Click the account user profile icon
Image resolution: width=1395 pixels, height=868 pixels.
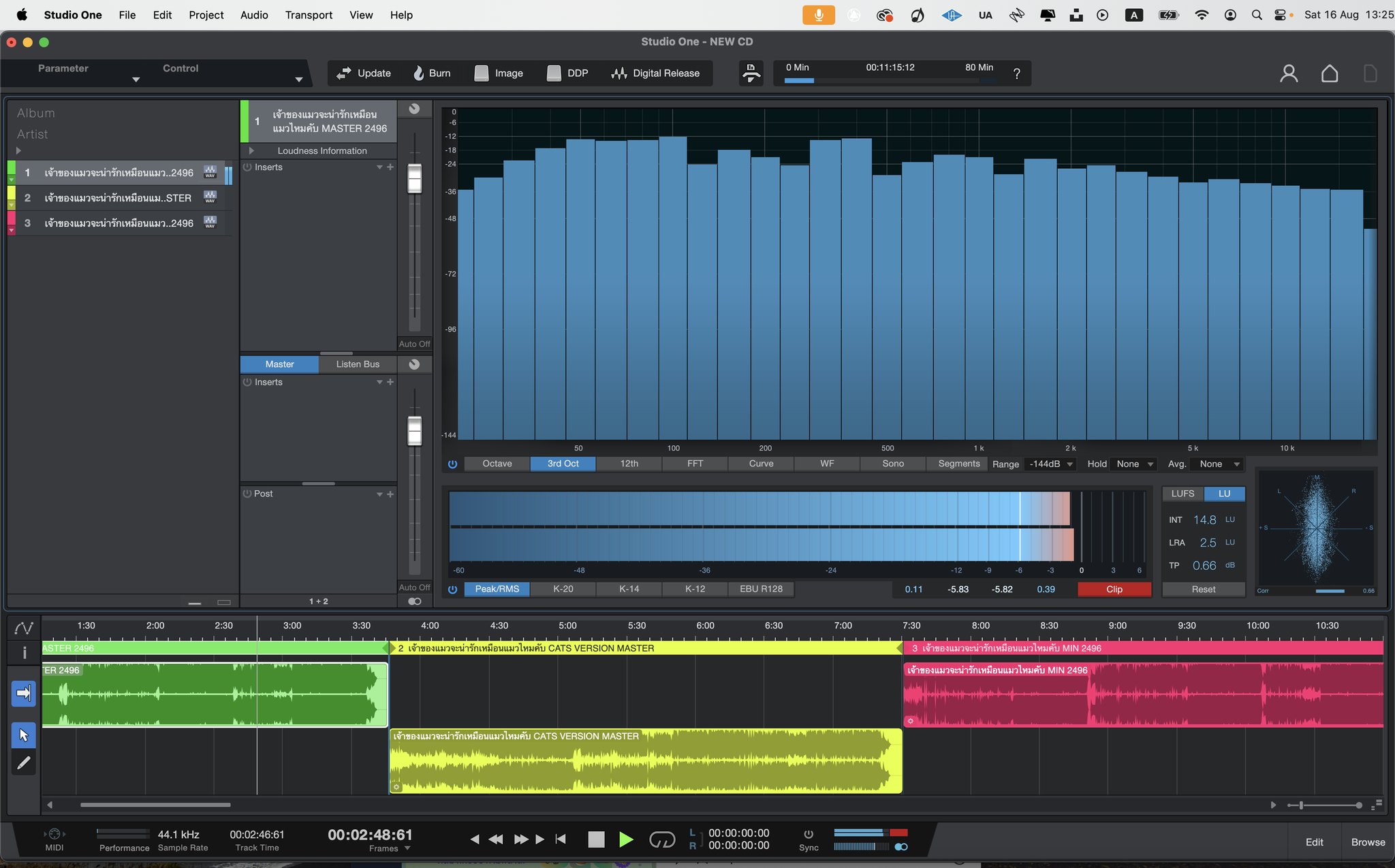pos(1289,74)
